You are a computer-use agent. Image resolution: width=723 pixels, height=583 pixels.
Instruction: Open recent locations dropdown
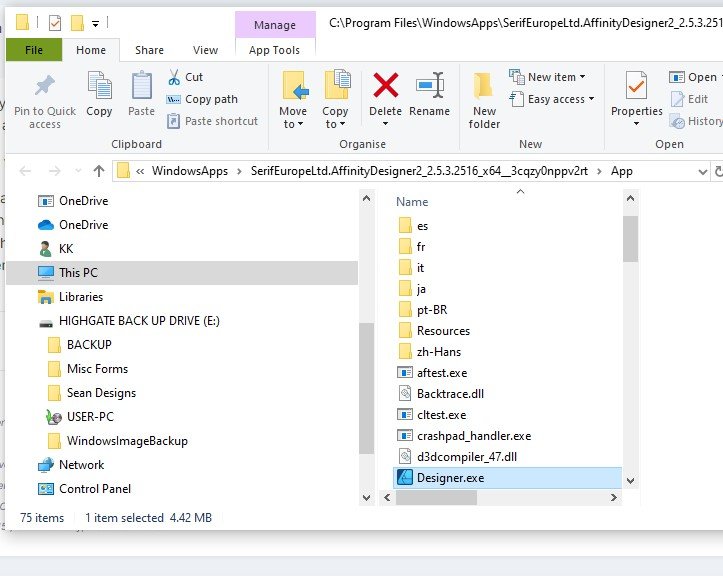point(78,172)
